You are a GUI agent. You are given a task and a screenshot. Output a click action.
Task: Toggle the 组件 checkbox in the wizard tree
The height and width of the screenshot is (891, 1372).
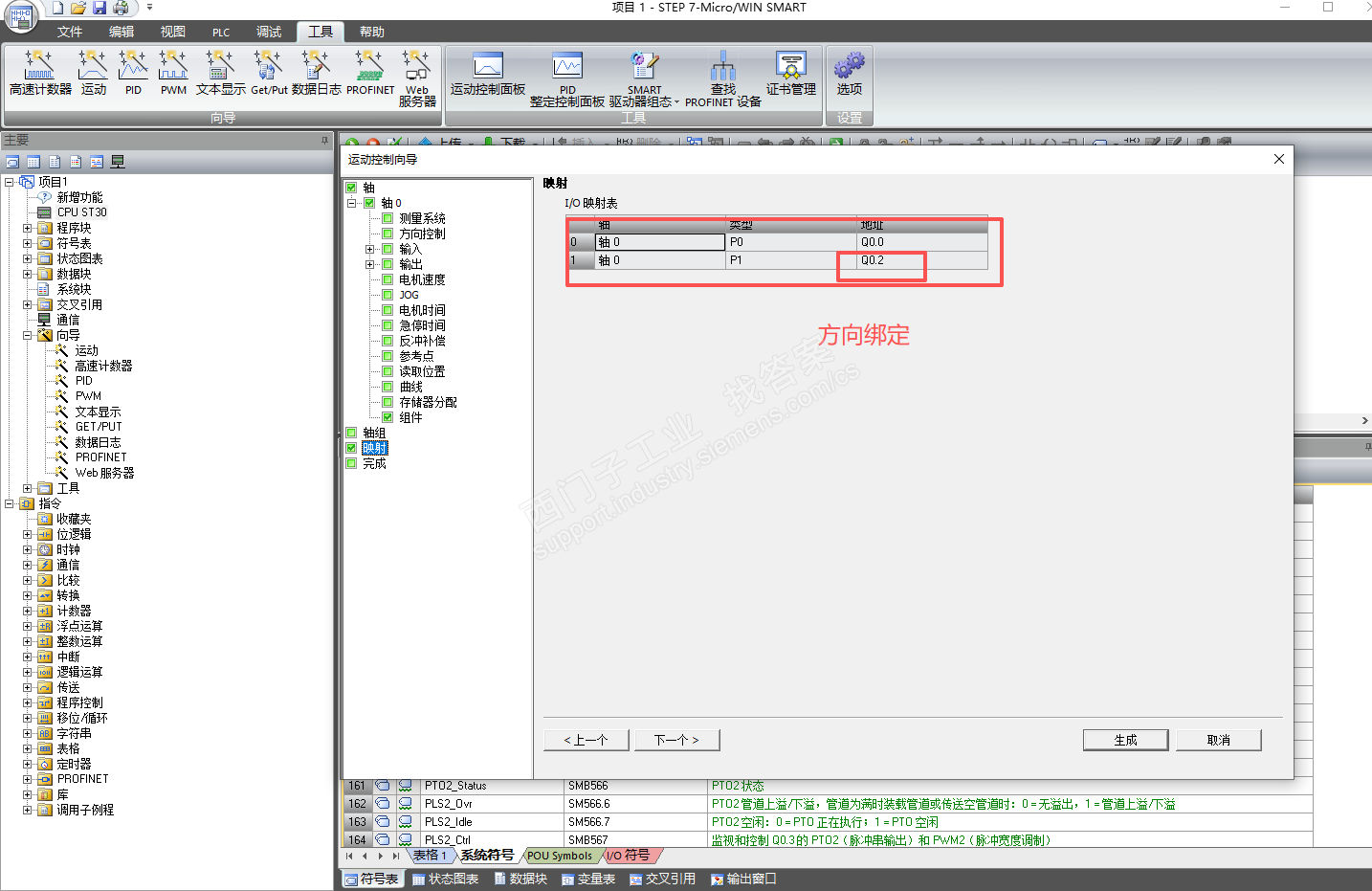(387, 417)
